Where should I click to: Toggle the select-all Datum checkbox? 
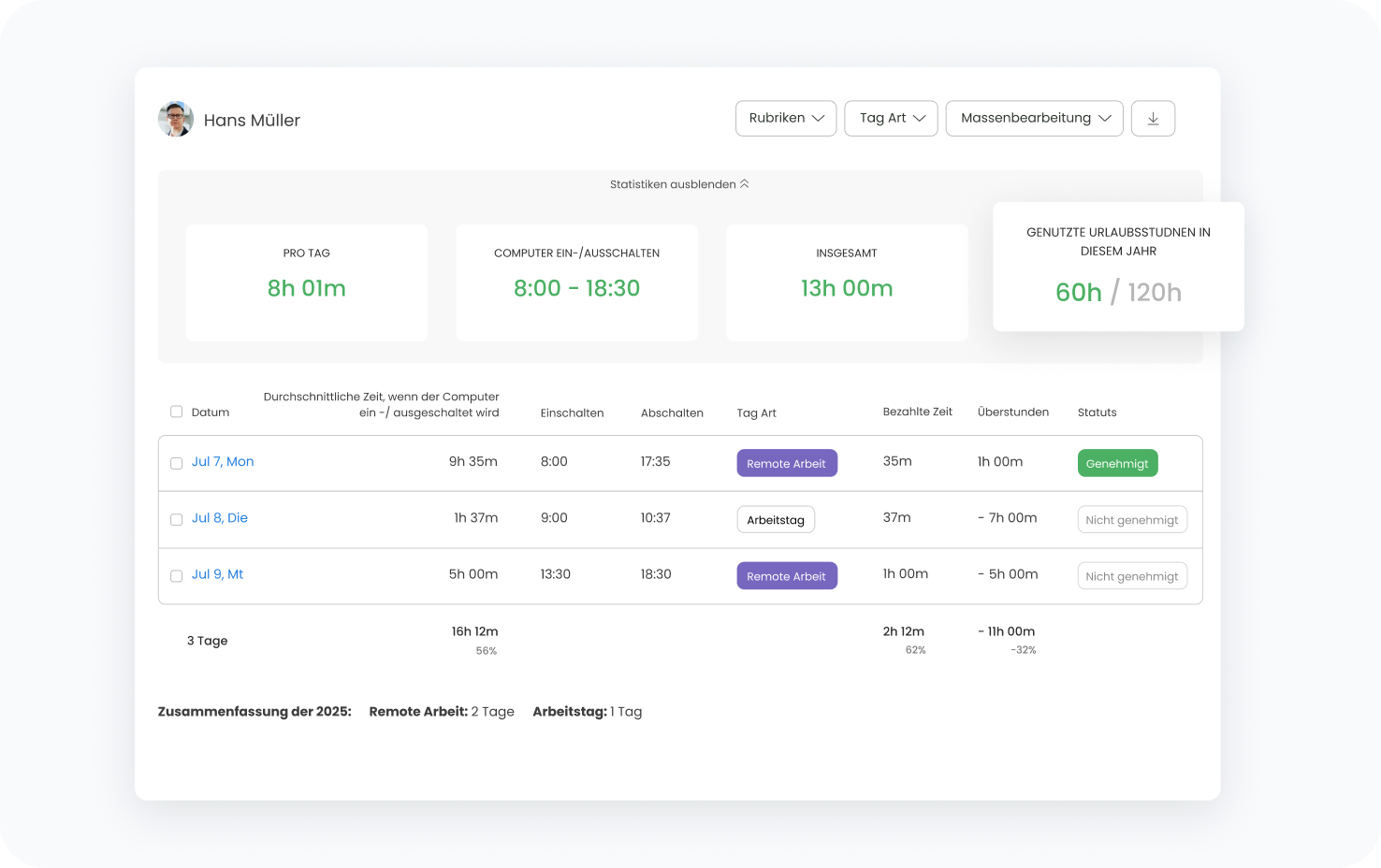(176, 412)
